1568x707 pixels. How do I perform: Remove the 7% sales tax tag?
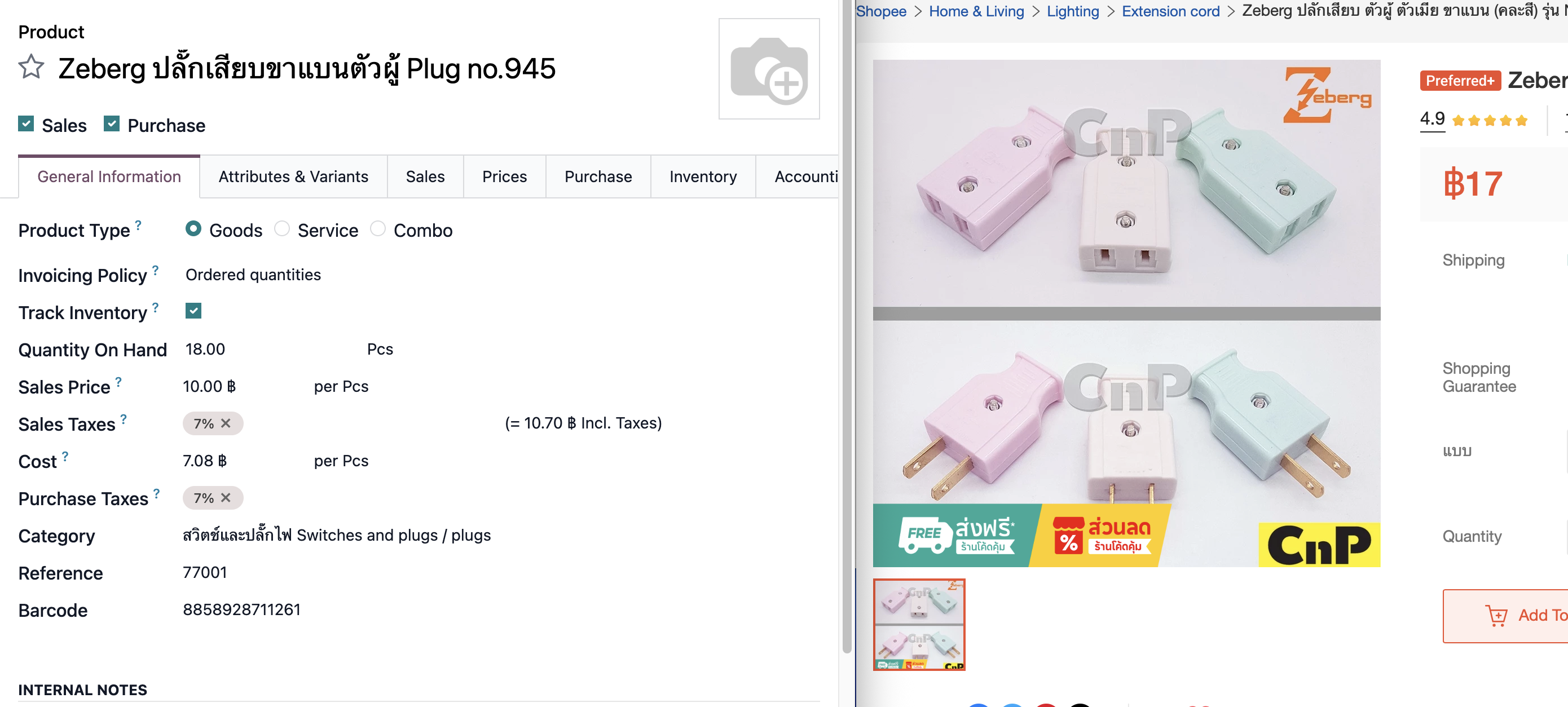(x=224, y=423)
